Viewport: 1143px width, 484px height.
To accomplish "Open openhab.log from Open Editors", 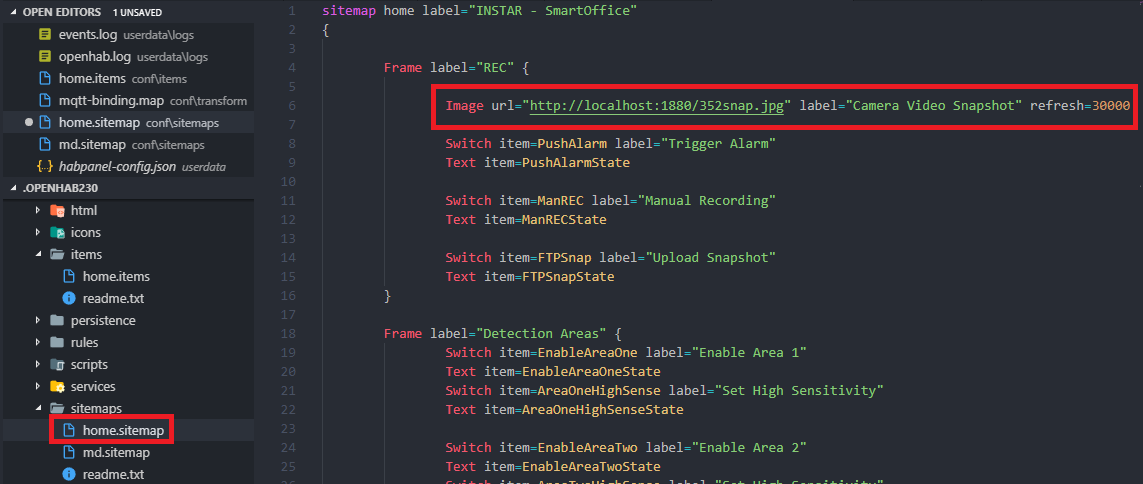I will (90, 57).
